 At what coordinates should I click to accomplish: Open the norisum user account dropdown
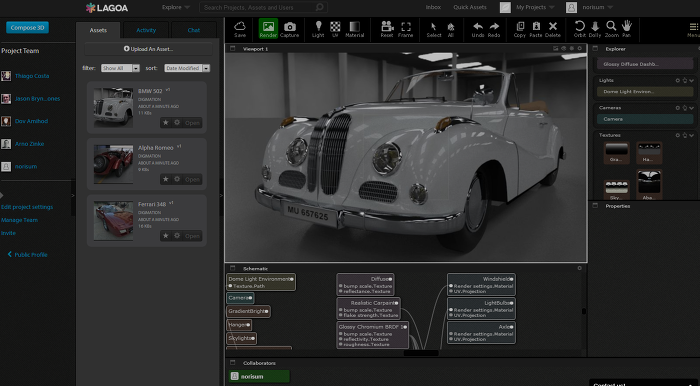(597, 7)
